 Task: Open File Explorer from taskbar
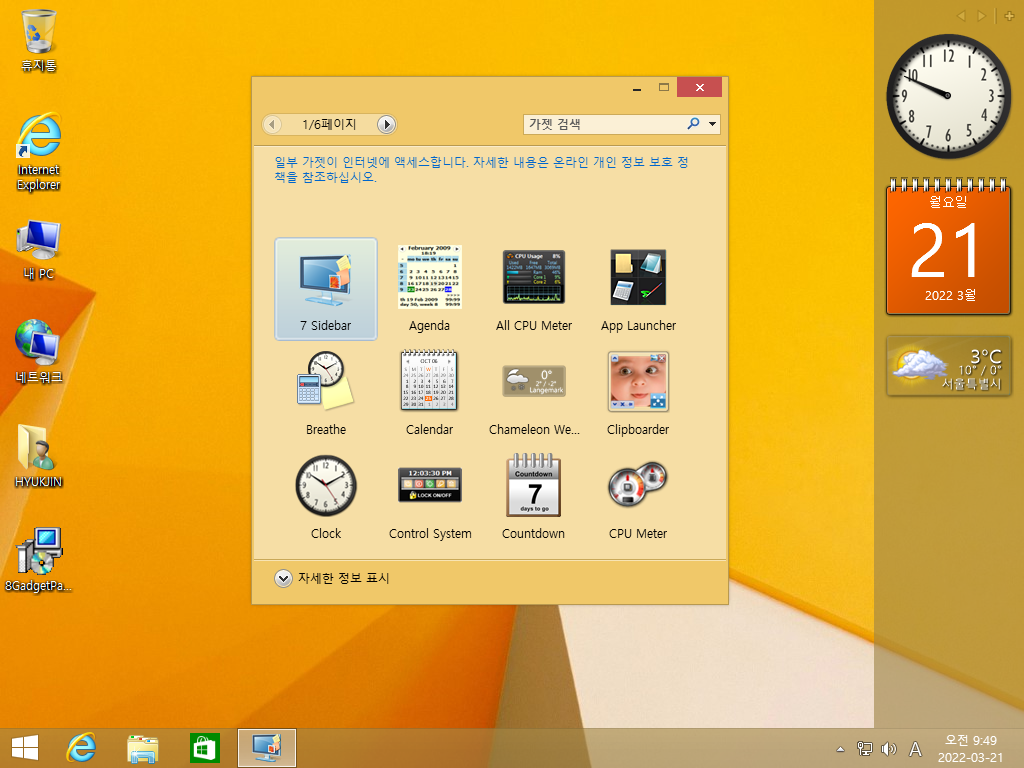pyautogui.click(x=142, y=748)
